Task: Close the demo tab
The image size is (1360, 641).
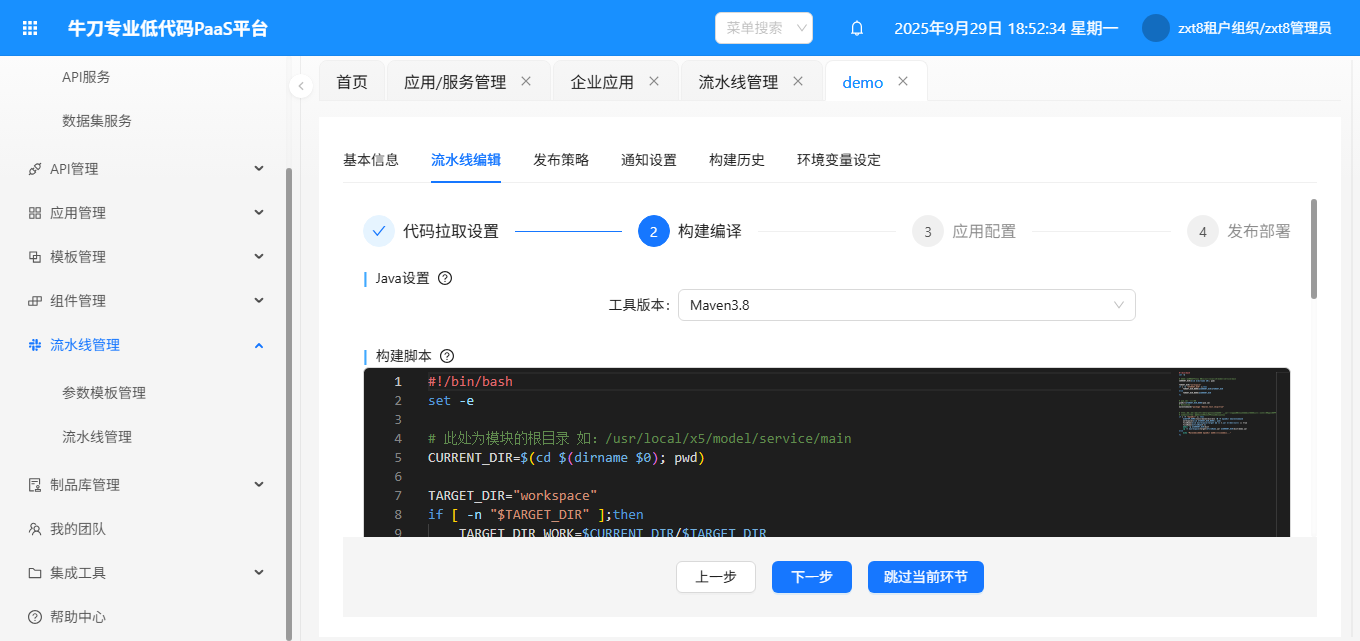Action: [x=903, y=81]
